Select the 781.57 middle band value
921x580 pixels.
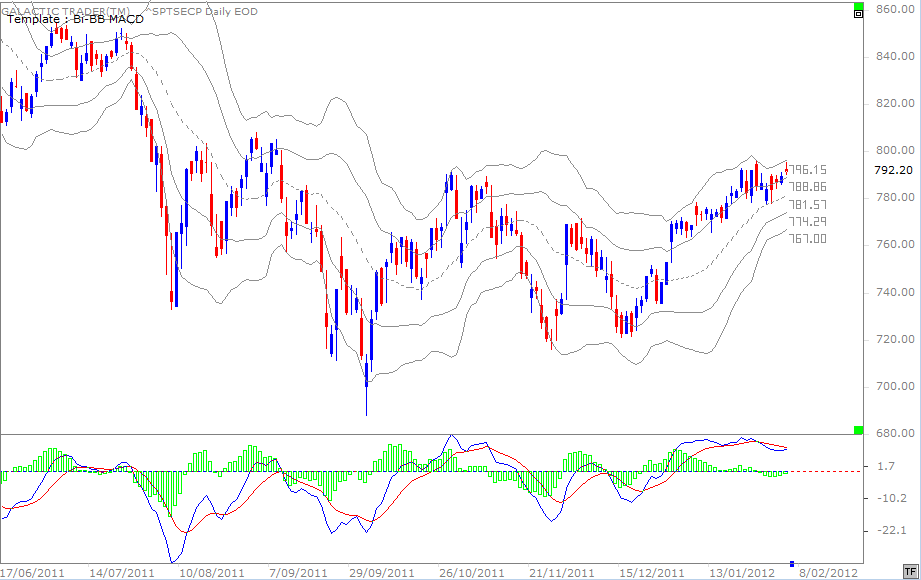click(808, 204)
